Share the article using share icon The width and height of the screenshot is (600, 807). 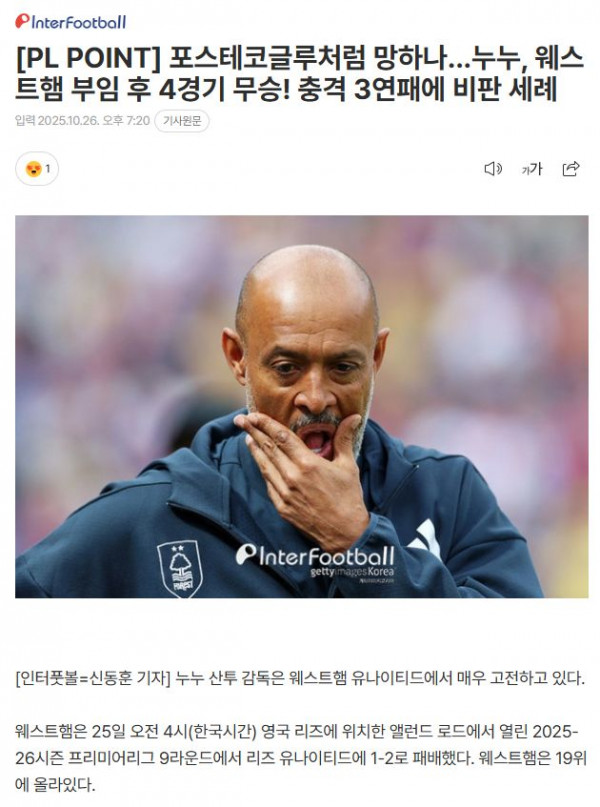pyautogui.click(x=571, y=168)
